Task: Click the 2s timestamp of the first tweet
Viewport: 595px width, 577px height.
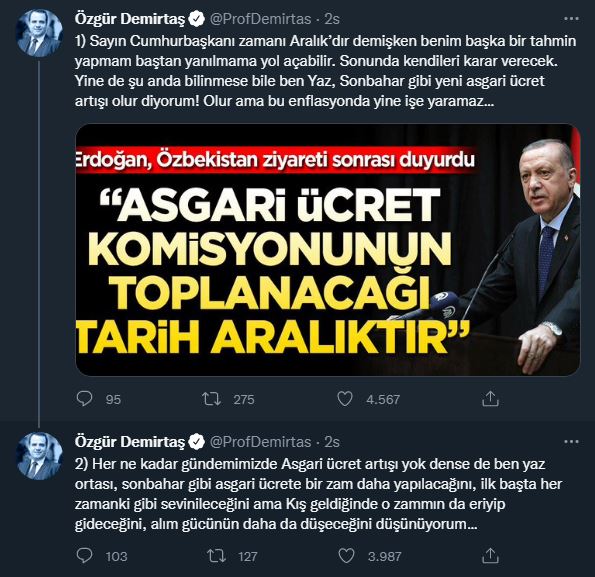Action: tap(332, 19)
